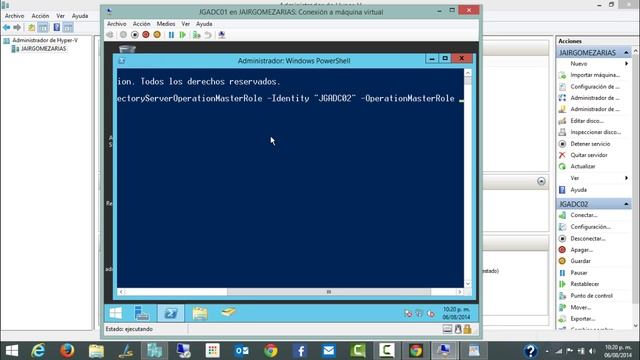This screenshot has height=360, width=640.
Task: Click the Help icon in Hyper-V Manager toolbar
Action: 57,27
